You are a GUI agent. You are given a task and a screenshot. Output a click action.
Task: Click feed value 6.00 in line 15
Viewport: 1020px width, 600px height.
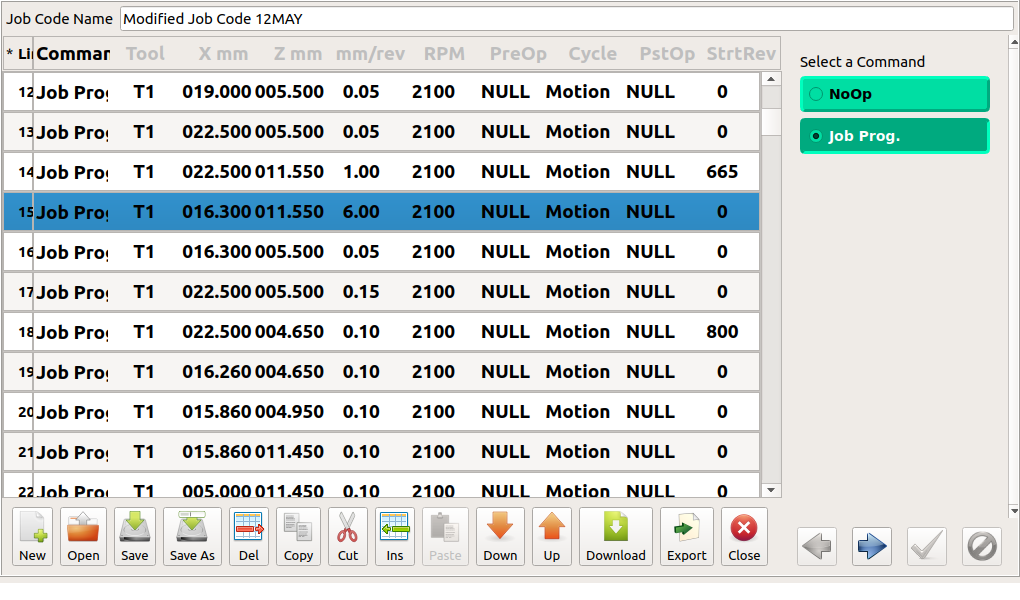pos(361,212)
